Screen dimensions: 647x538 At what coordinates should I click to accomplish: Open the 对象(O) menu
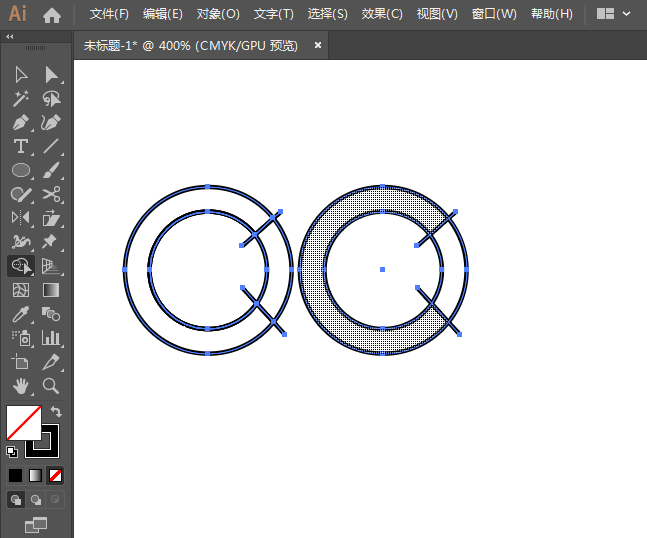tap(218, 14)
